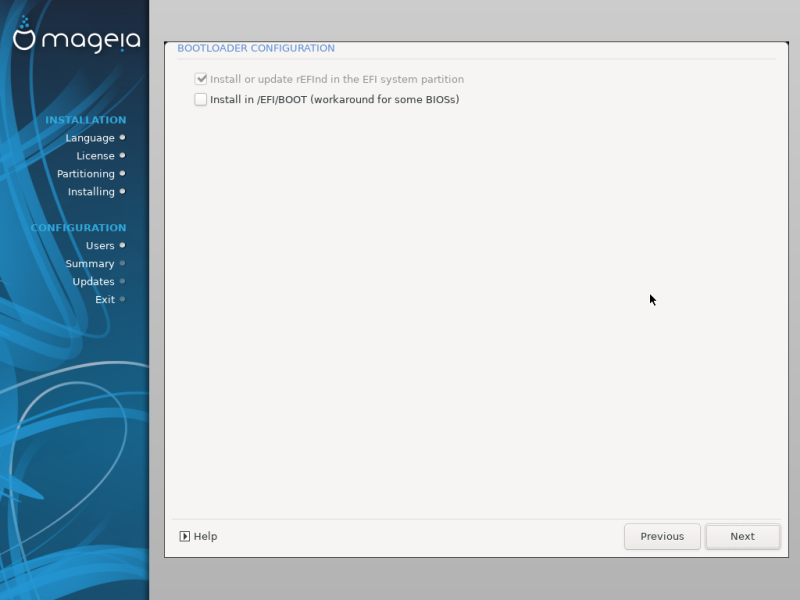Click the License step bullet indicator

click(x=122, y=155)
